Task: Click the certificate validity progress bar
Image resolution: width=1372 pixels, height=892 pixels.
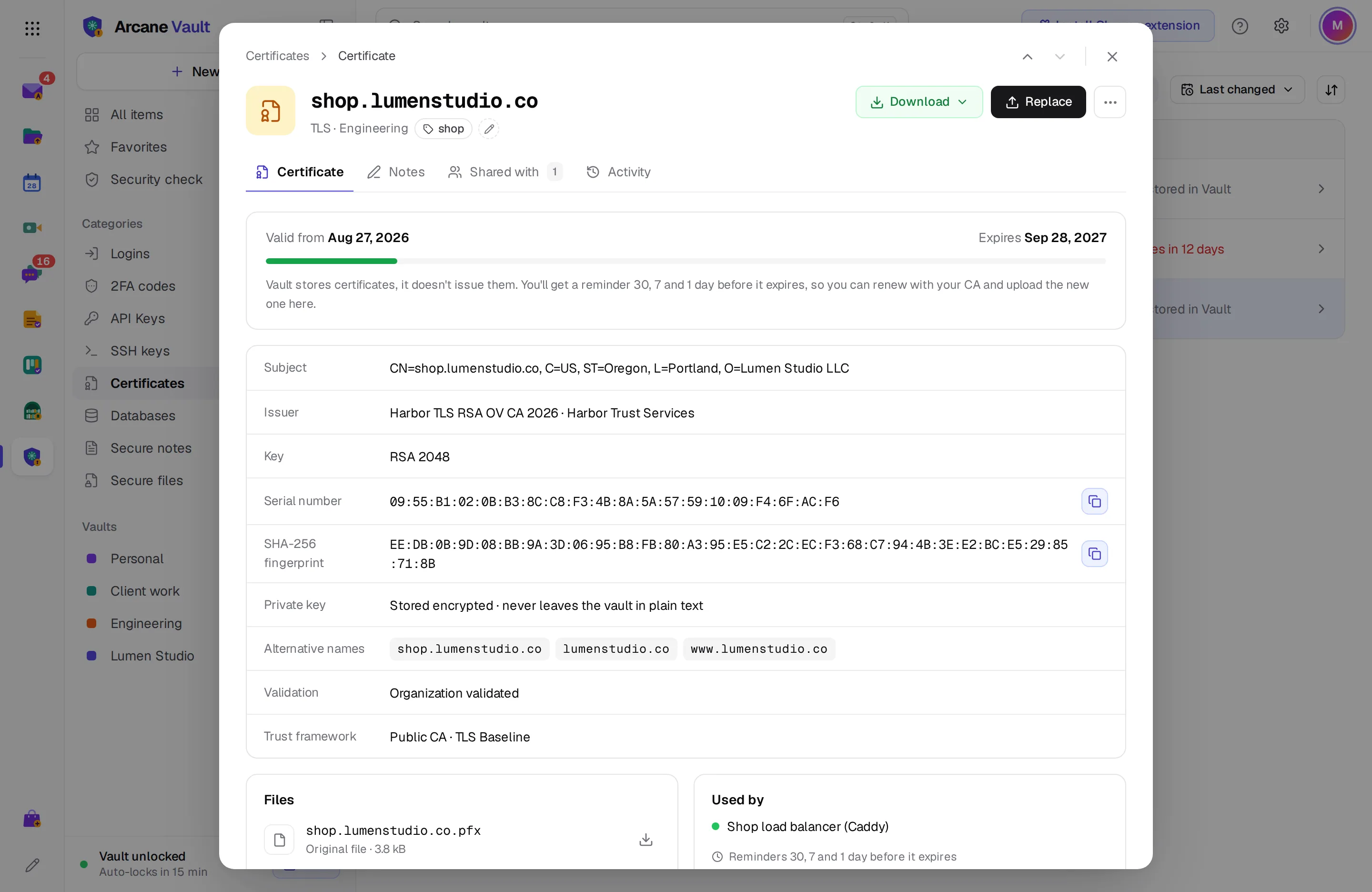Action: coord(686,261)
